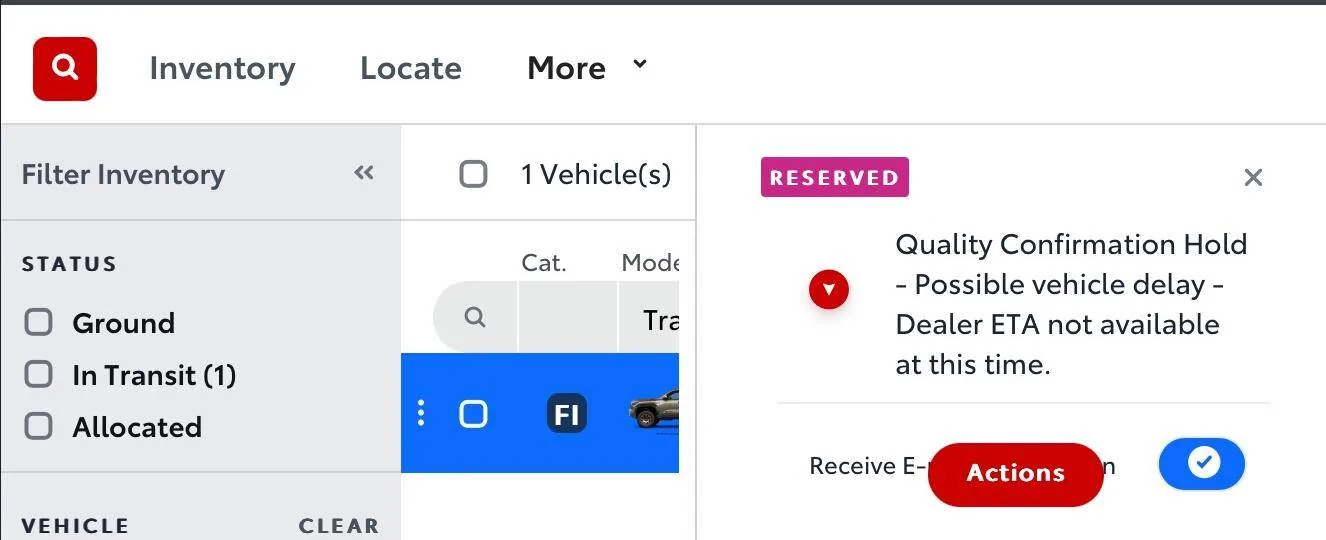Open the More dropdown menu
The height and width of the screenshot is (540, 1326).
(587, 68)
